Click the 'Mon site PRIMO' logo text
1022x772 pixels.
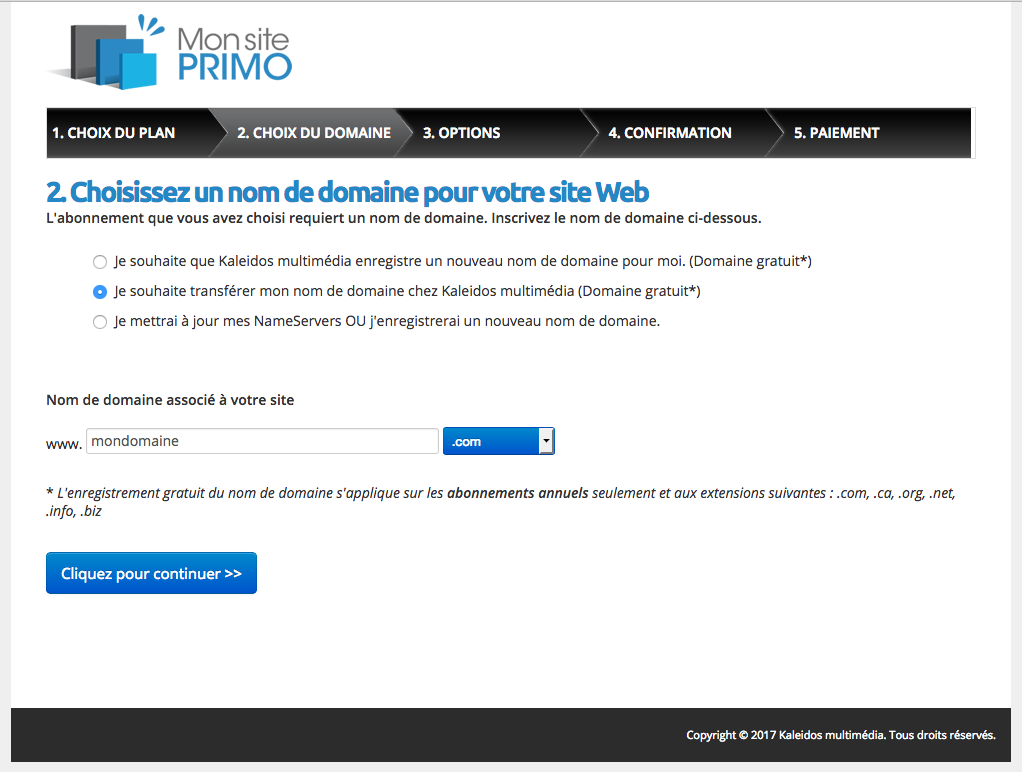(x=234, y=53)
